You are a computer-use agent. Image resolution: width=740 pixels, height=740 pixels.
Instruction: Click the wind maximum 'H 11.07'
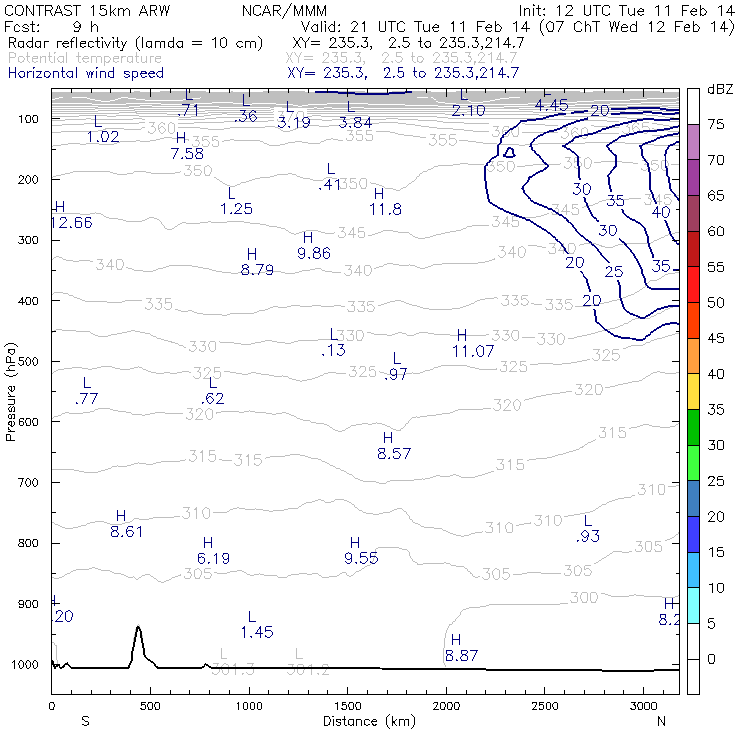click(473, 343)
